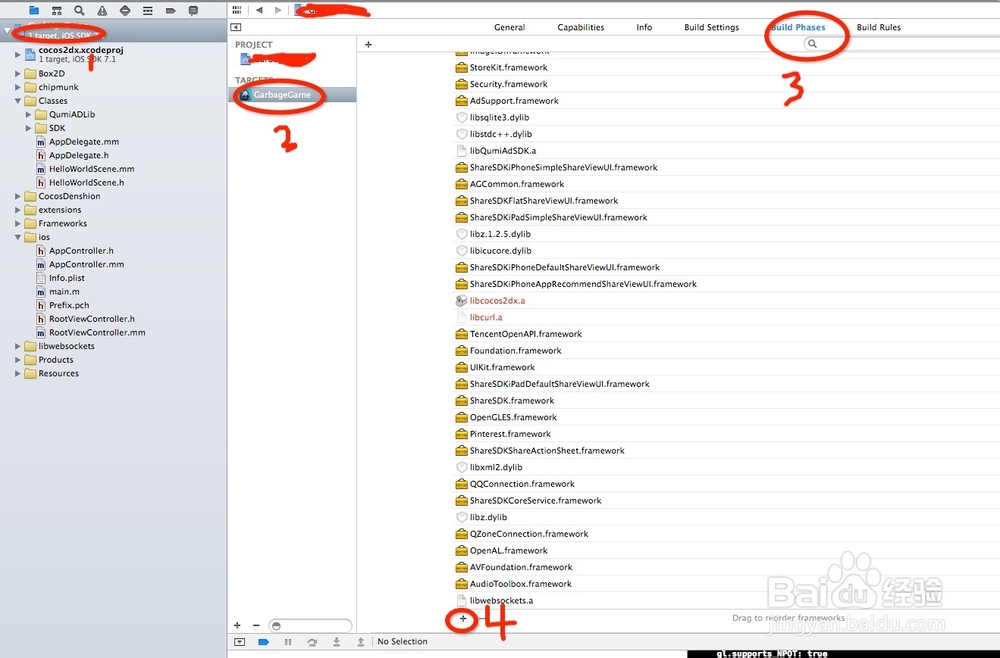Select libxml2.dylib row
This screenshot has width=1000, height=658.
coord(726,467)
